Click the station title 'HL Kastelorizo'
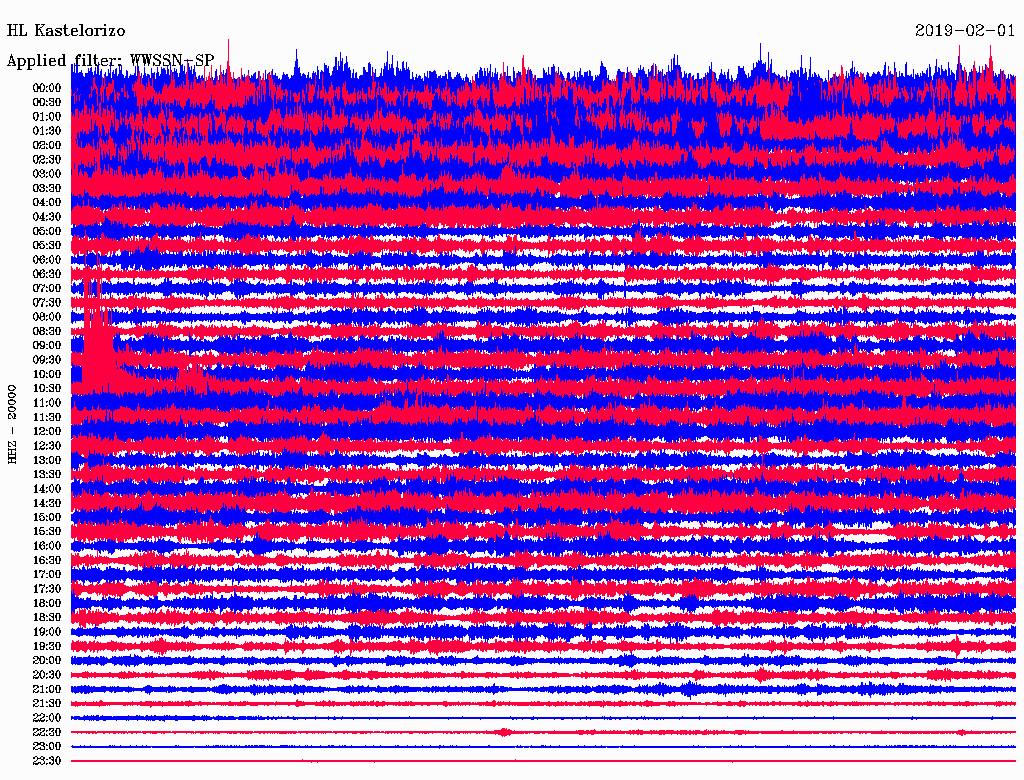The image size is (1024, 780). pos(66,31)
